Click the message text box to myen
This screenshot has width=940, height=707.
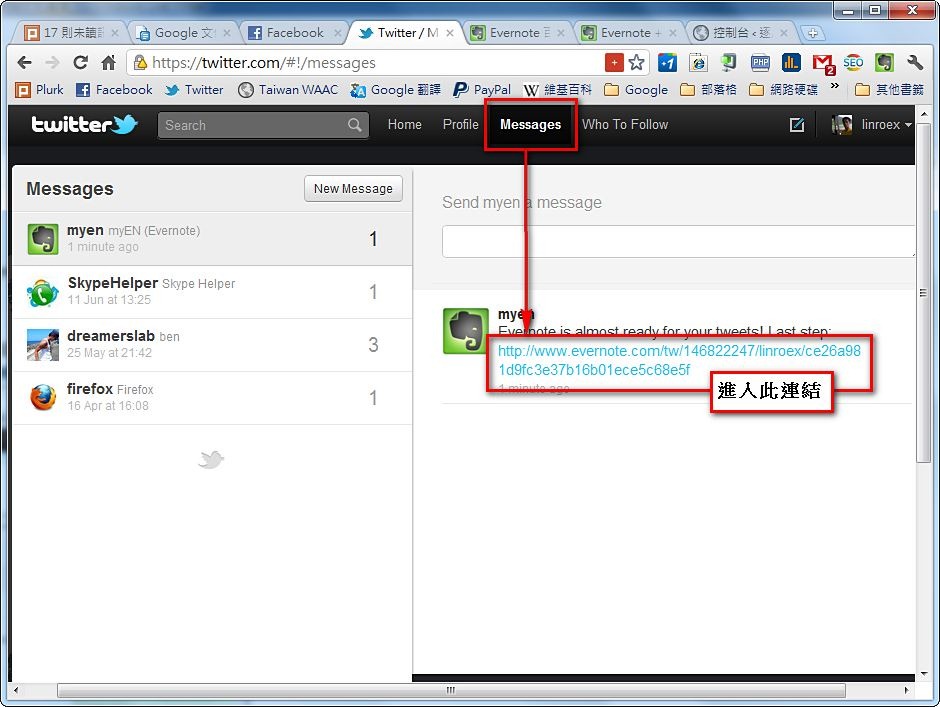[x=679, y=242]
